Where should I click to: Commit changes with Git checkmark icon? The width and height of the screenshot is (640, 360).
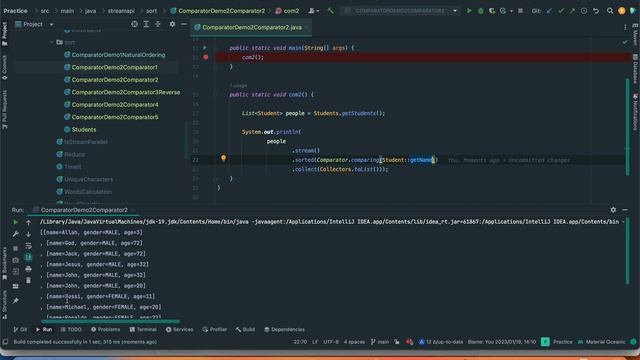pos(561,11)
